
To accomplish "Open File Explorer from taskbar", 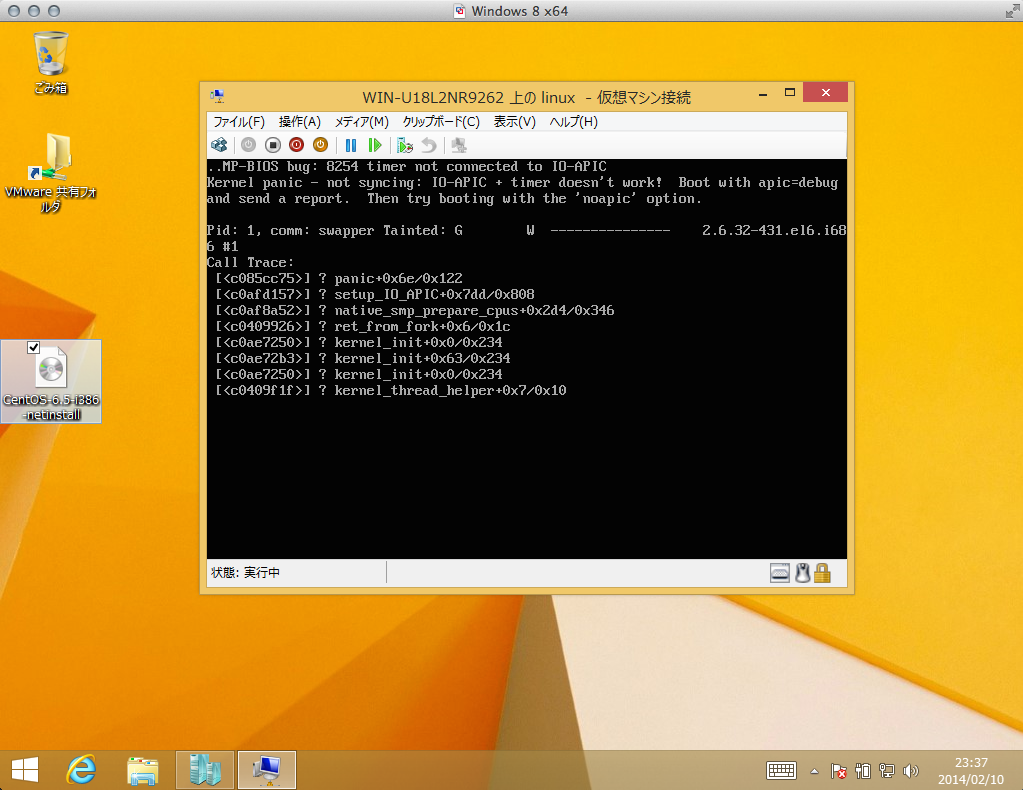I will (x=143, y=770).
